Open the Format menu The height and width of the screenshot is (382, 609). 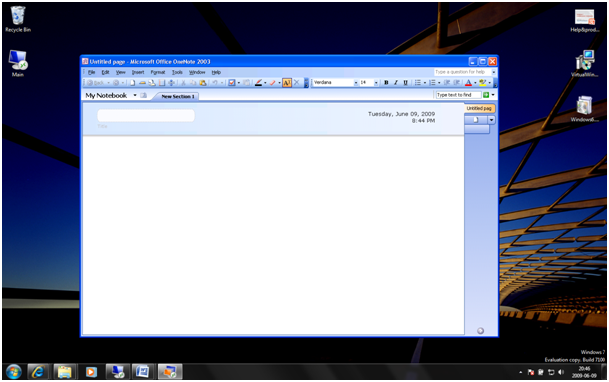[x=158, y=72]
